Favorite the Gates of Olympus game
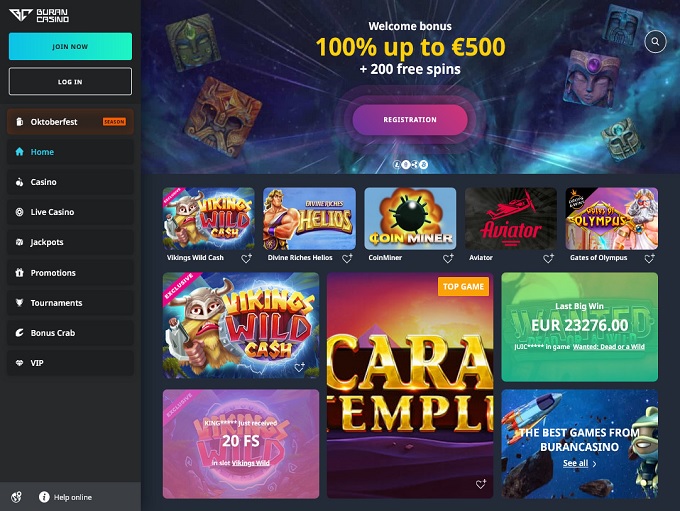This screenshot has width=680, height=511. pos(649,258)
